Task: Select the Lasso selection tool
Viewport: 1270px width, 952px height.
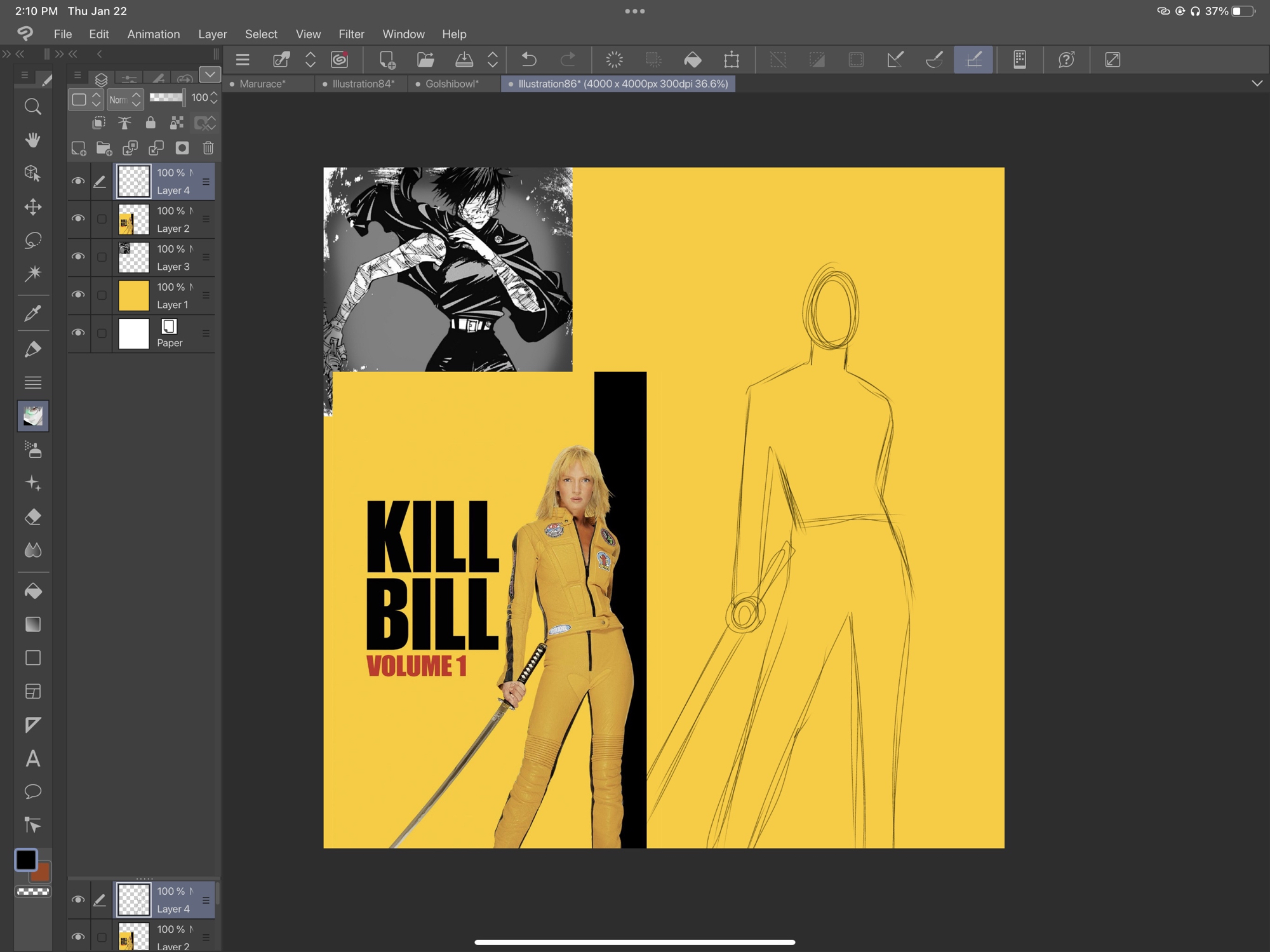Action: 33,240
